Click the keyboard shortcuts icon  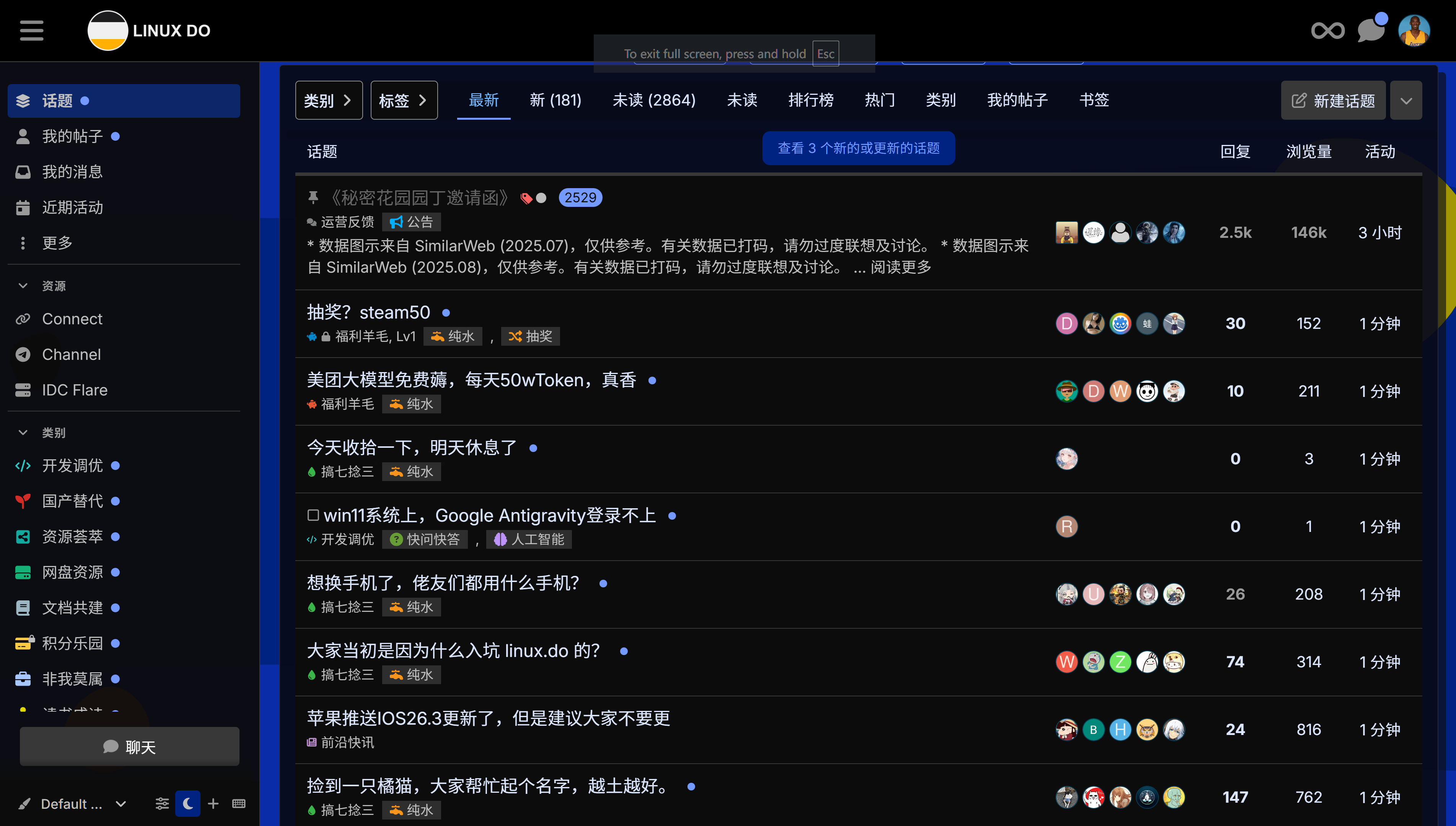(239, 803)
